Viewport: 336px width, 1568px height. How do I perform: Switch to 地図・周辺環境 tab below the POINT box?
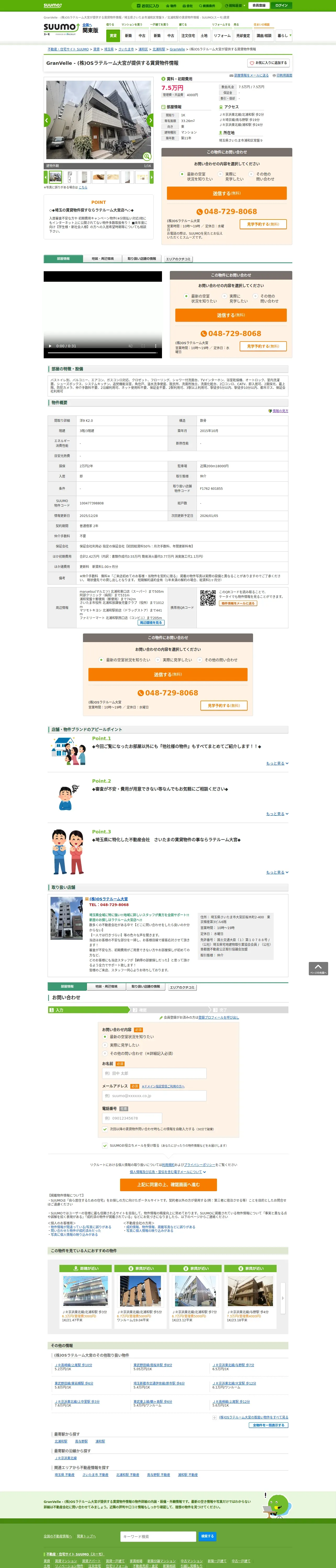pos(102,259)
